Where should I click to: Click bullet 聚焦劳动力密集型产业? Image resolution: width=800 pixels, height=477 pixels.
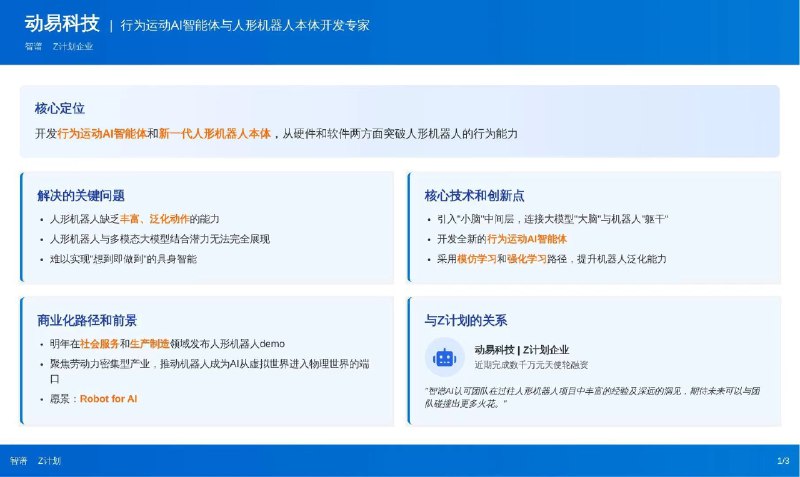pos(209,371)
